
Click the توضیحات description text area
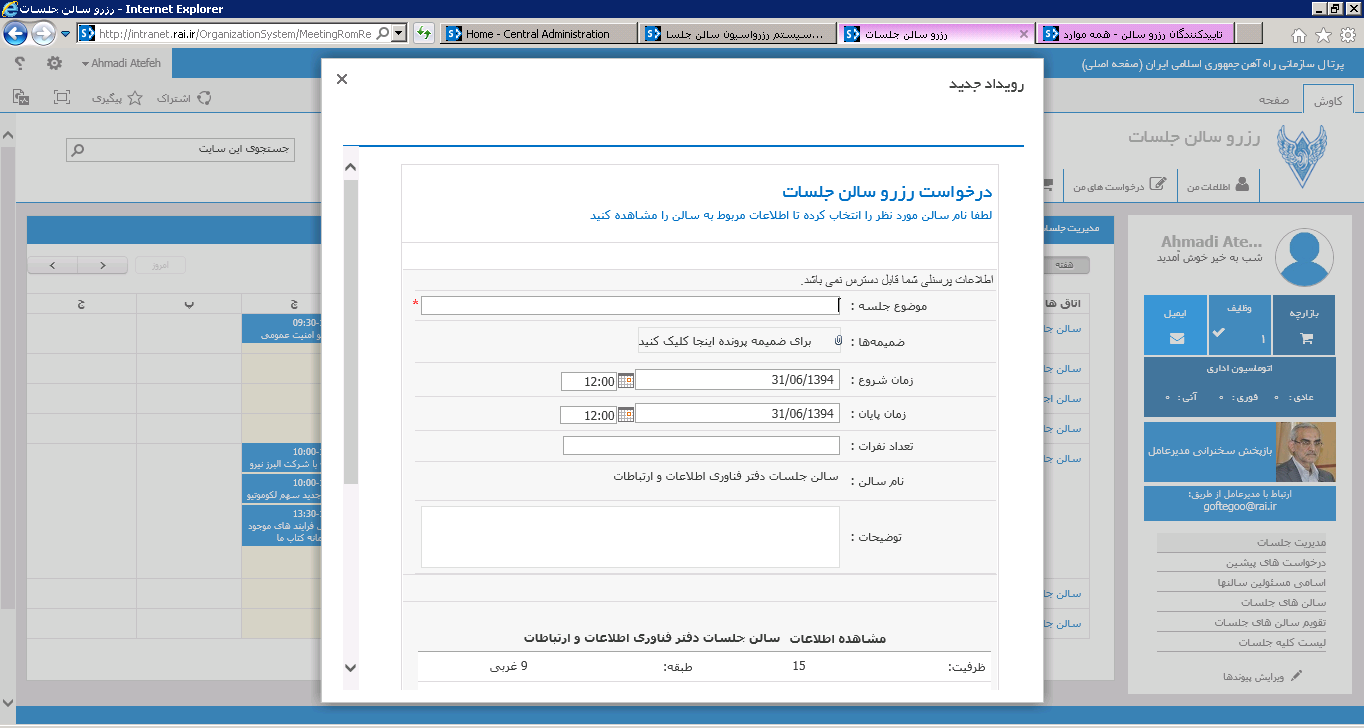[630, 537]
